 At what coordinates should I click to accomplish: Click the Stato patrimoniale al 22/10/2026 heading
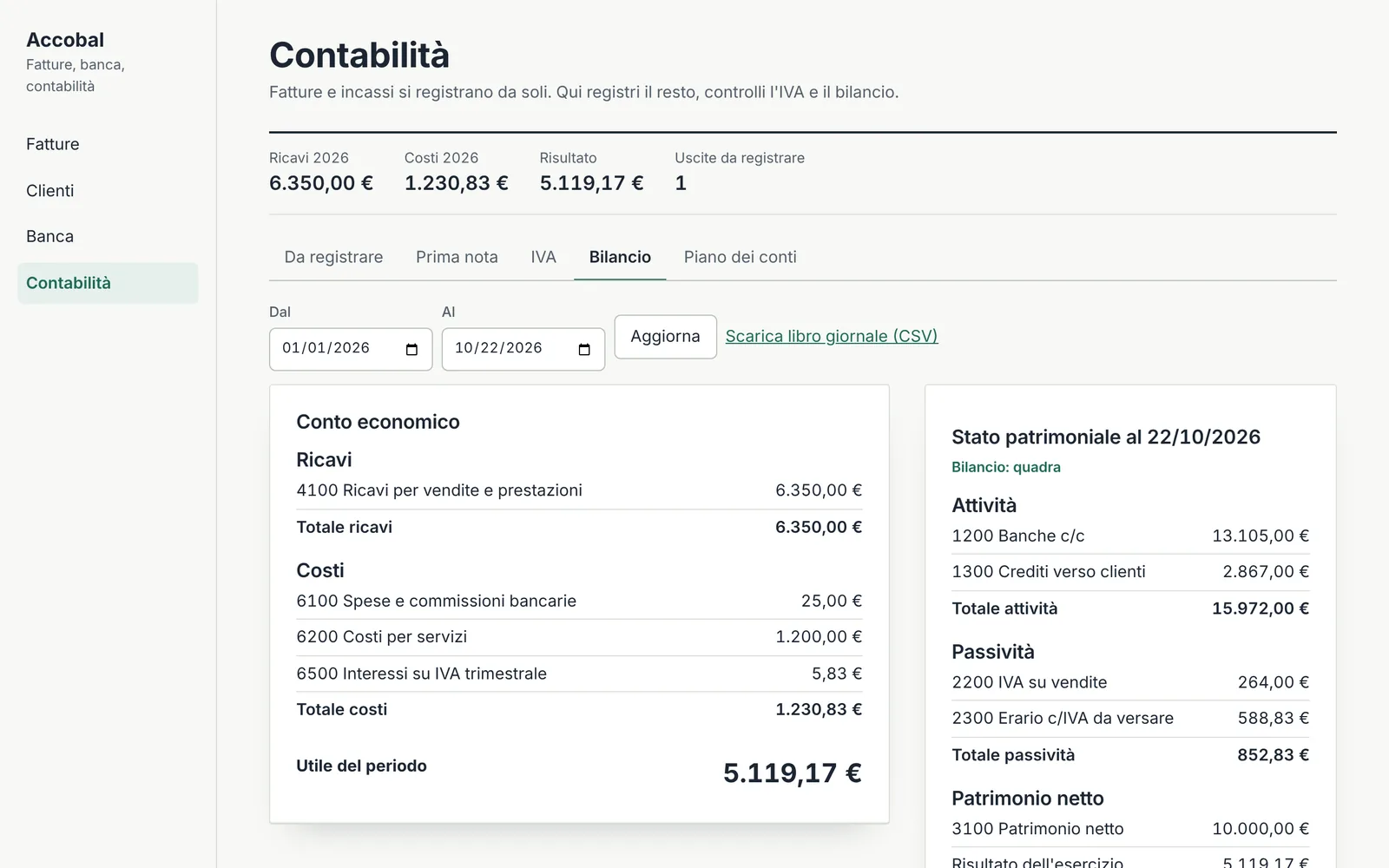point(1106,437)
